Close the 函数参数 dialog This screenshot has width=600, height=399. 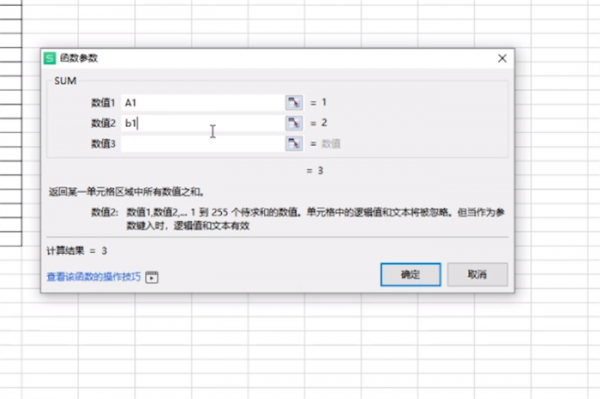pos(502,58)
